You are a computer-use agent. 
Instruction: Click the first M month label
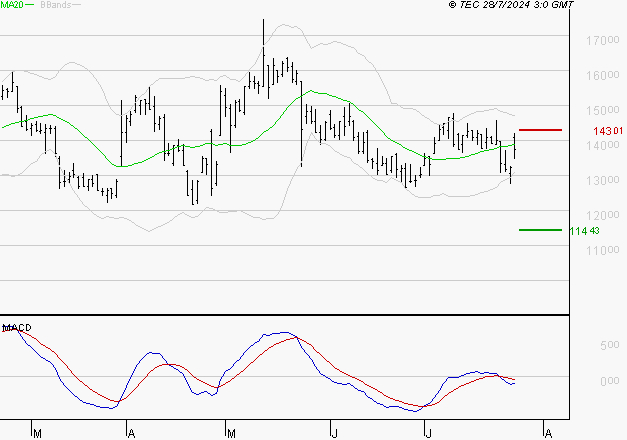[x=37, y=434]
